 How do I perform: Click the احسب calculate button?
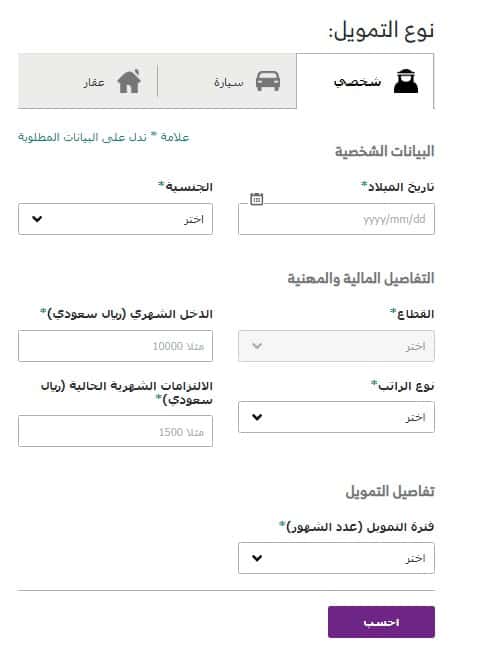(381, 622)
